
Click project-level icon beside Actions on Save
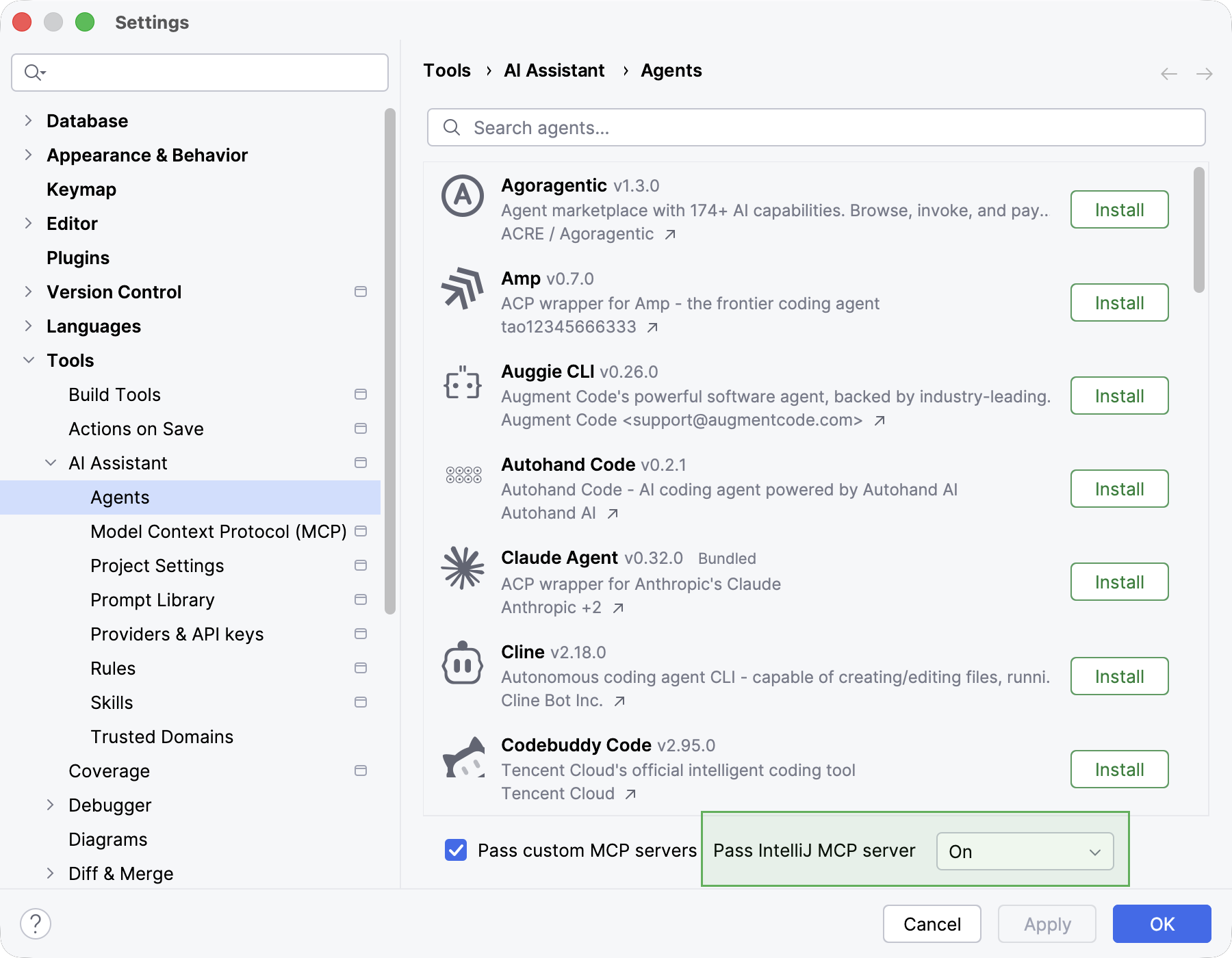click(x=361, y=428)
